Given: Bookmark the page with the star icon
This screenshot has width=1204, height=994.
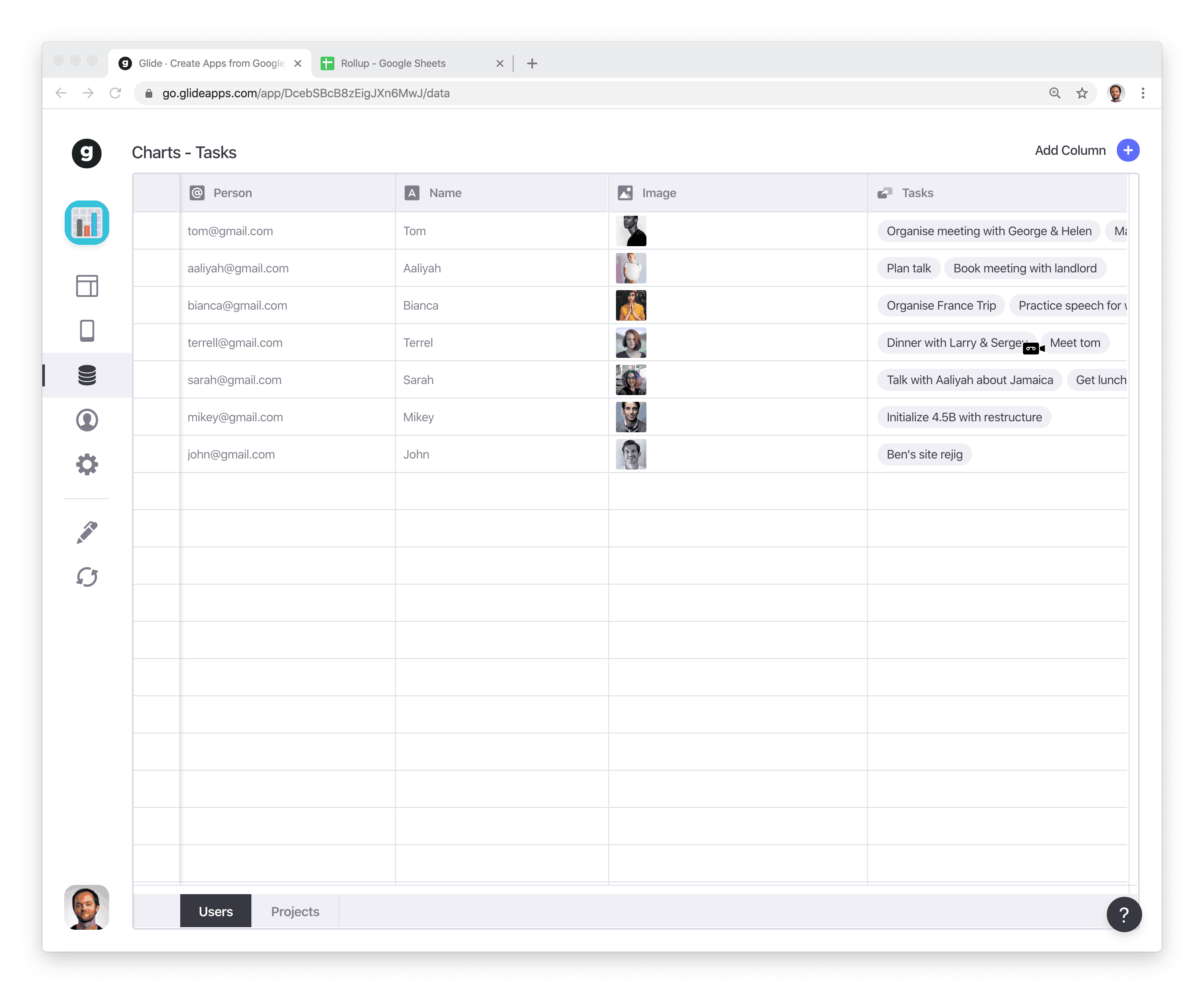Looking at the screenshot, I should point(1081,93).
